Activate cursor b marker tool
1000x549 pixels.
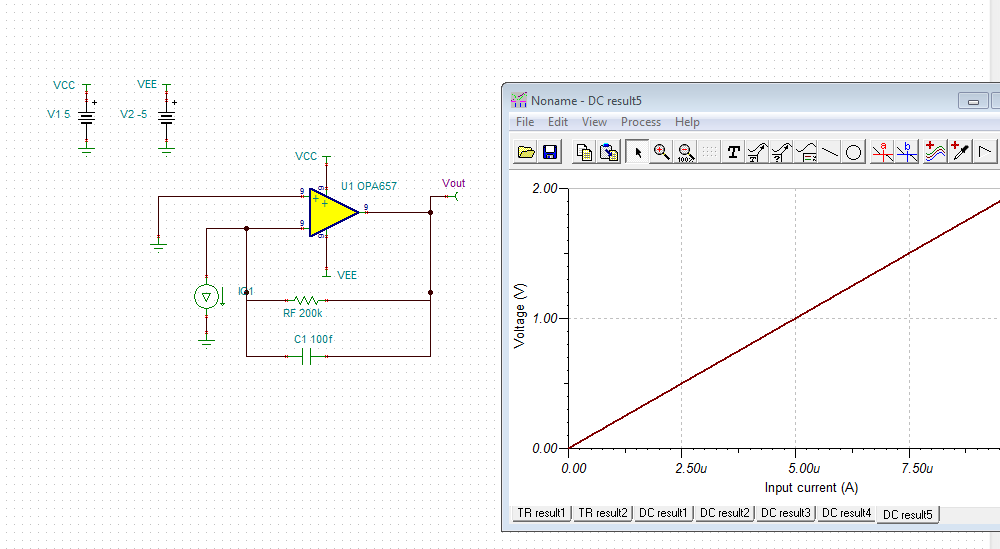(x=907, y=152)
